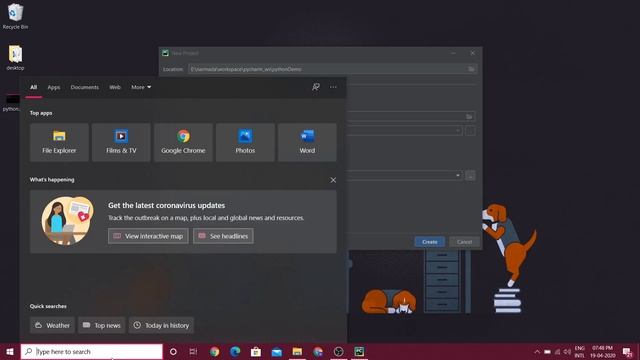Open File Explorer from the taskbar
640x360 pixels.
297,351
